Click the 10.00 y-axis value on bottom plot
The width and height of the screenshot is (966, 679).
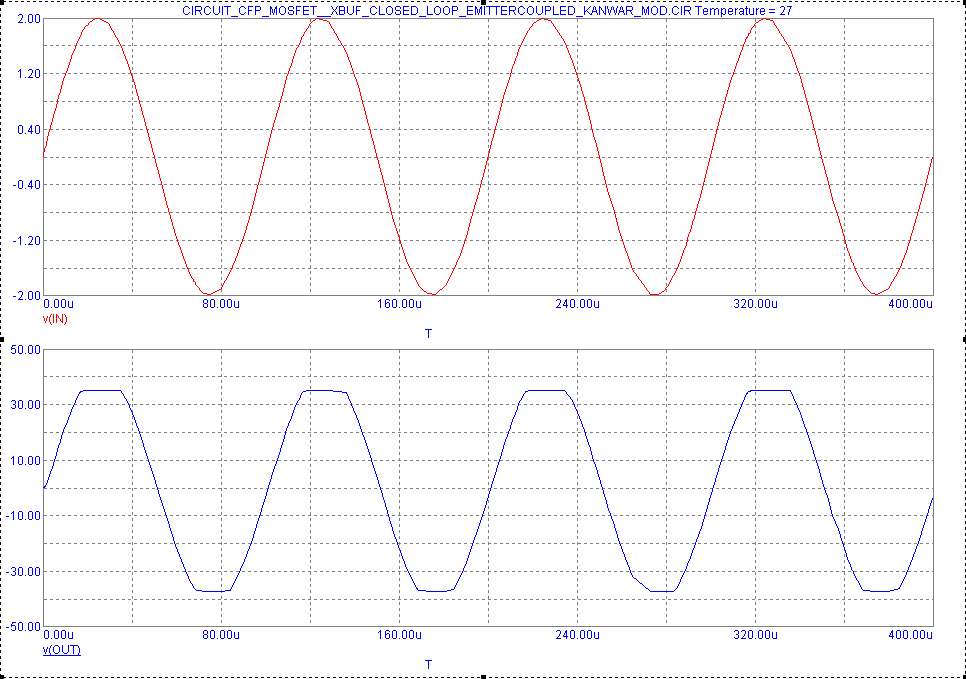point(26,460)
